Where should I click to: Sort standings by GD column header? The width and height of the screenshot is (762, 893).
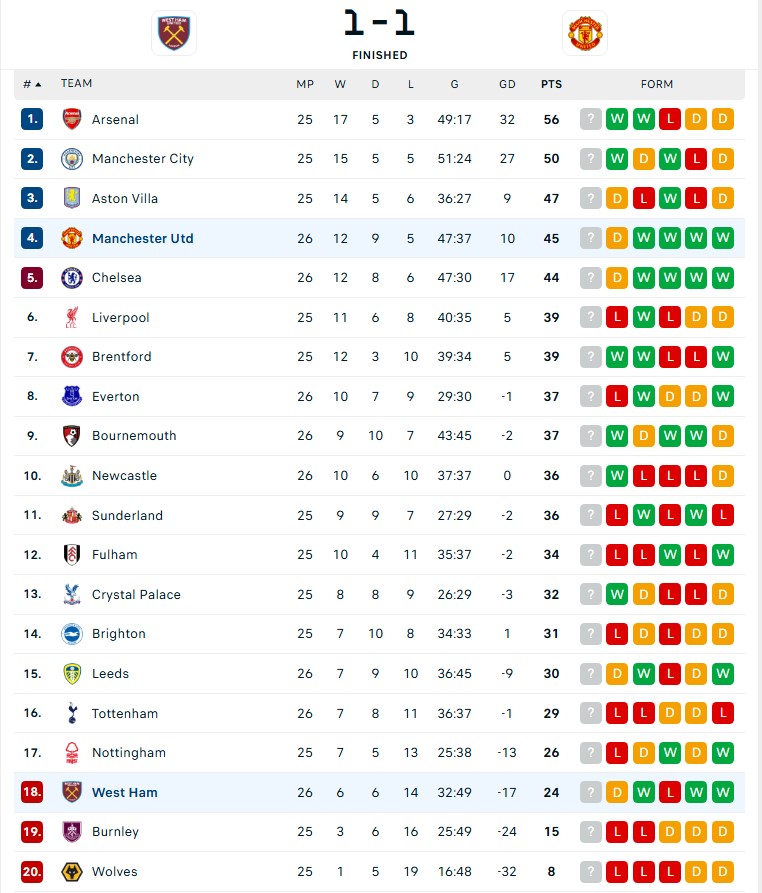pyautogui.click(x=507, y=84)
